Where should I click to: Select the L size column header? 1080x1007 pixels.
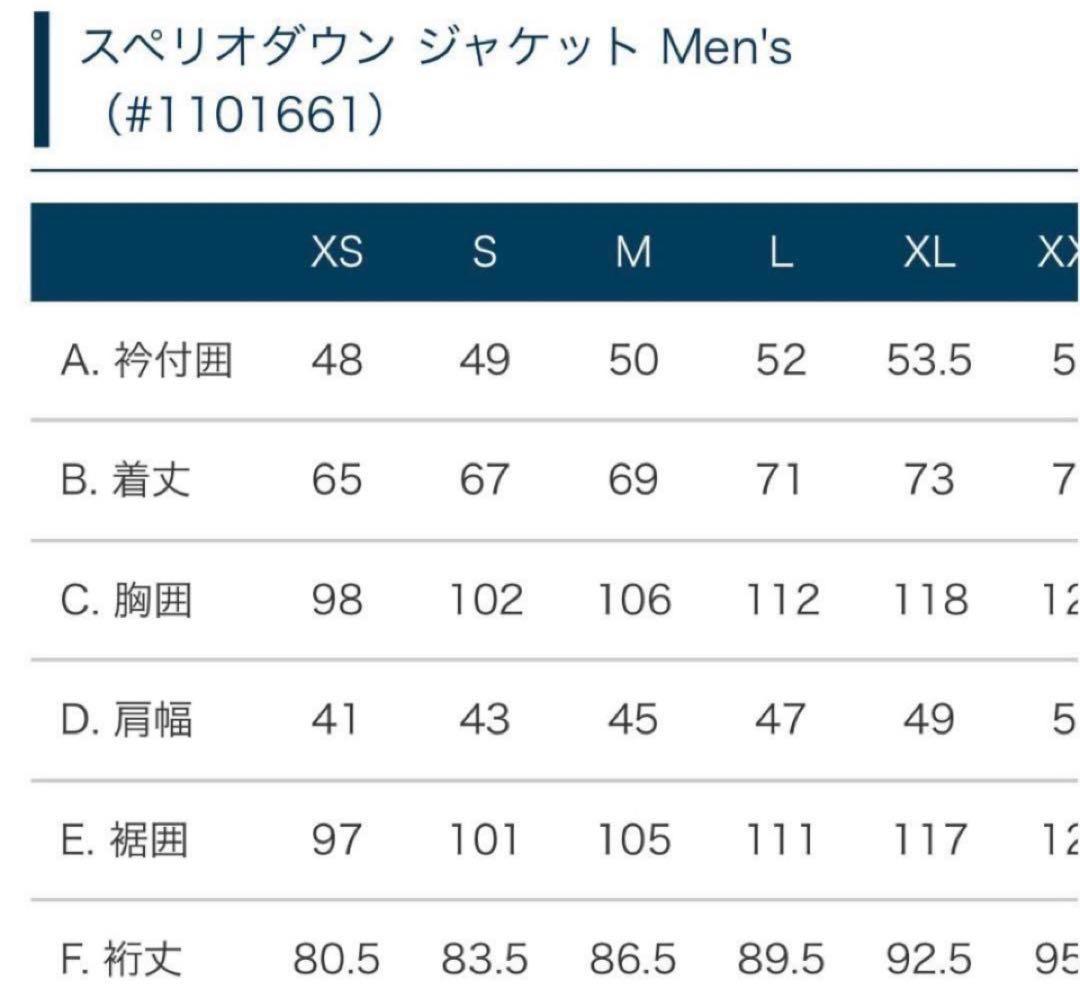pos(781,253)
